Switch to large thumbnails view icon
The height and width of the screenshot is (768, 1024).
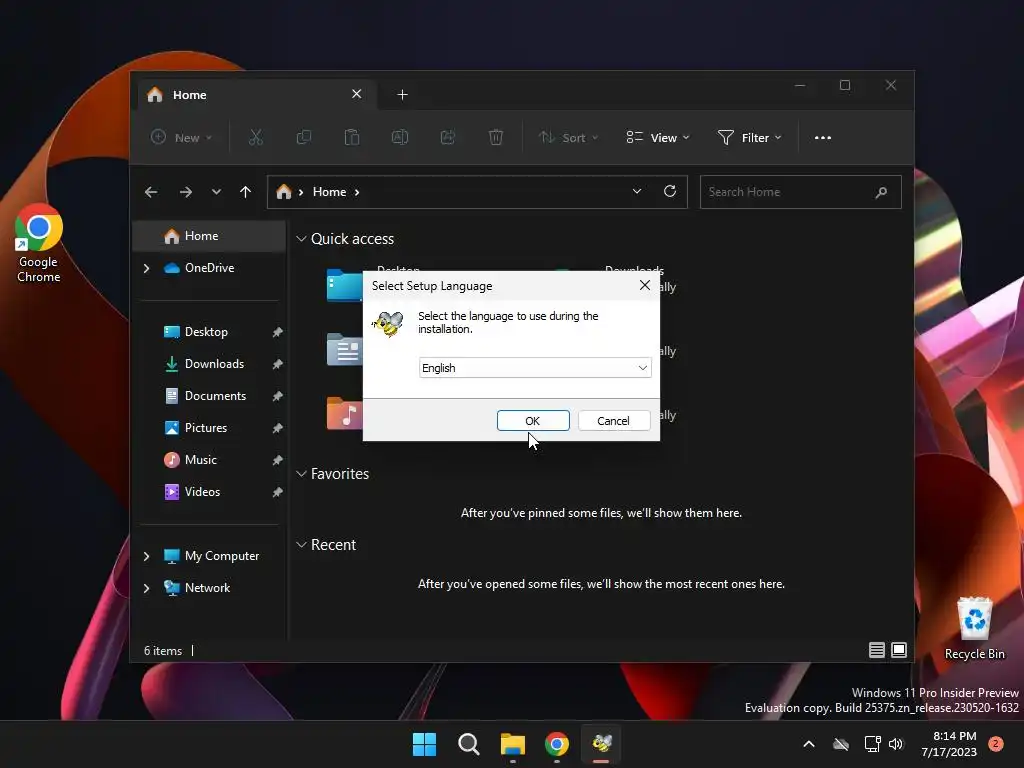pos(899,650)
